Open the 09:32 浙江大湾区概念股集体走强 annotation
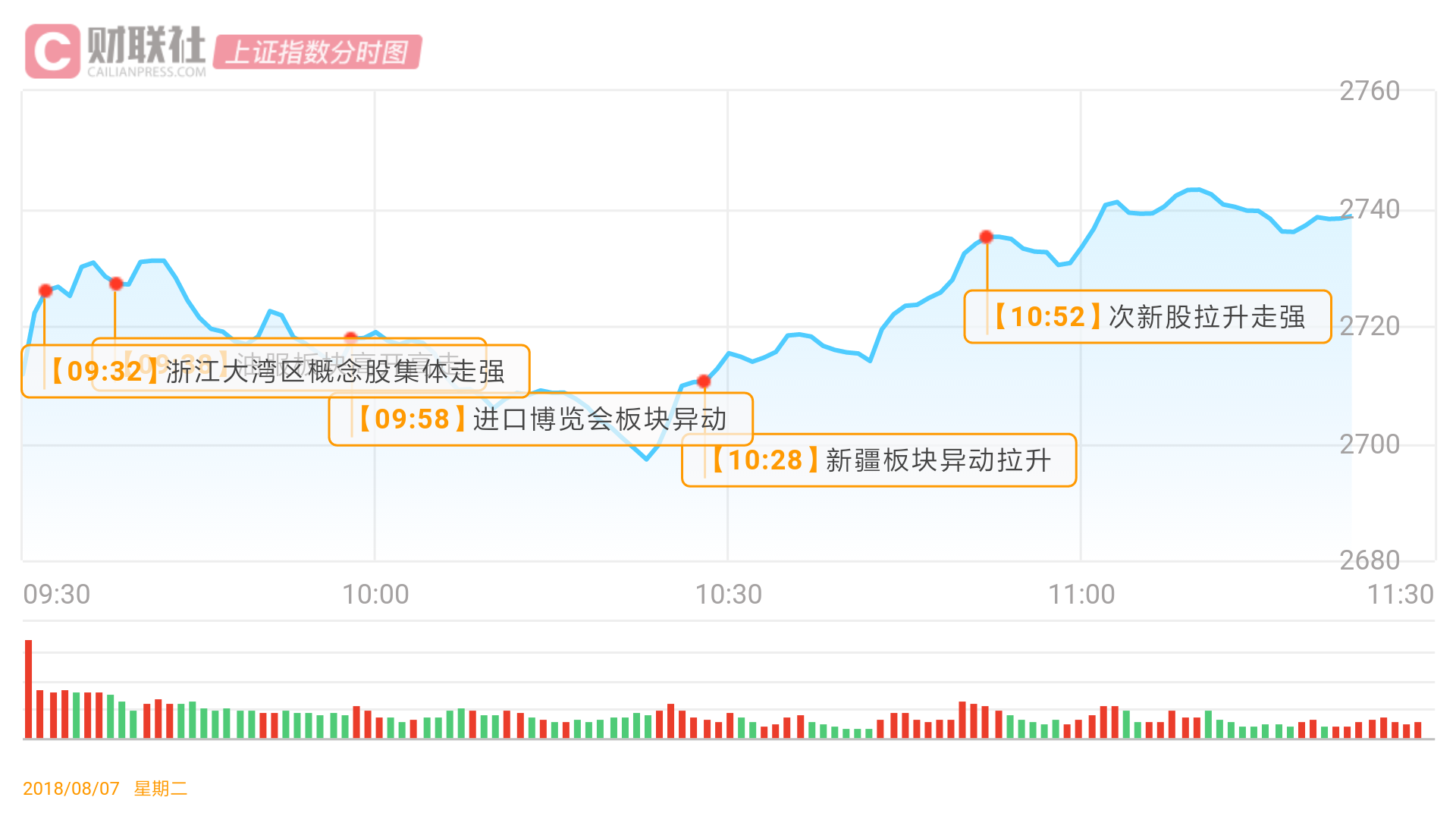This screenshot has height=813, width=1456. click(x=276, y=372)
